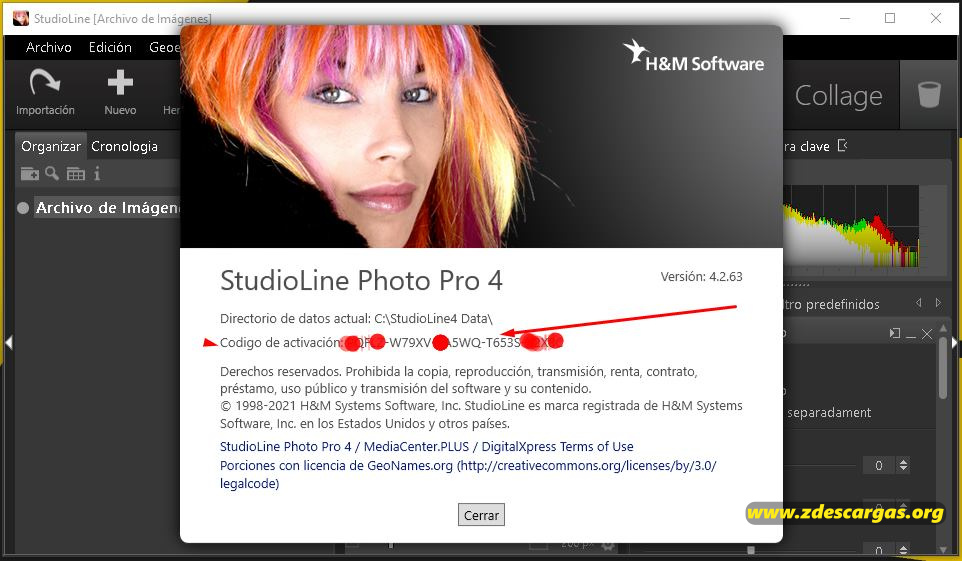
Task: Select the circle next to Archivo de Imágenes
Action: 23,208
